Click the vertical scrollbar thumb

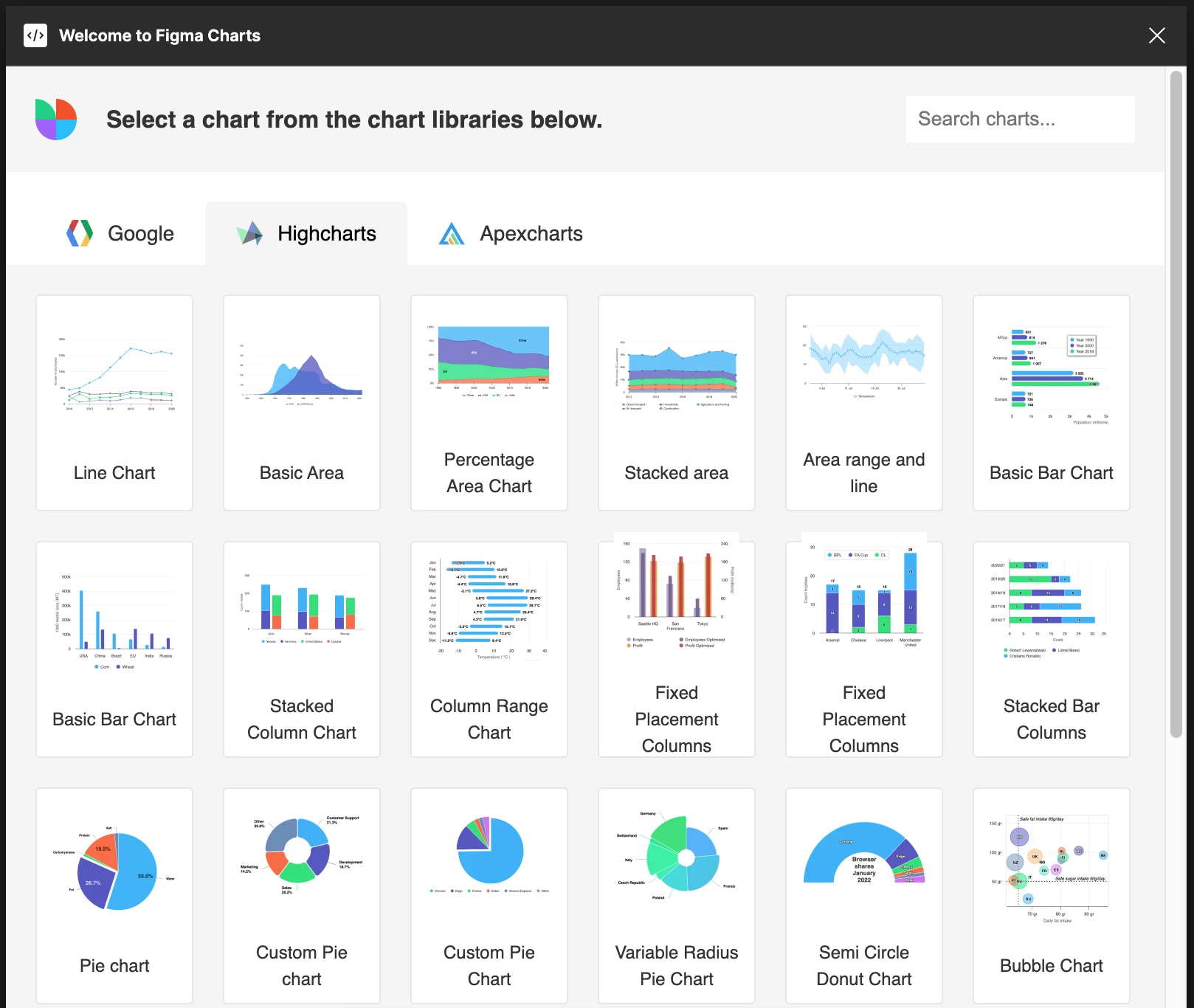pos(1176,404)
